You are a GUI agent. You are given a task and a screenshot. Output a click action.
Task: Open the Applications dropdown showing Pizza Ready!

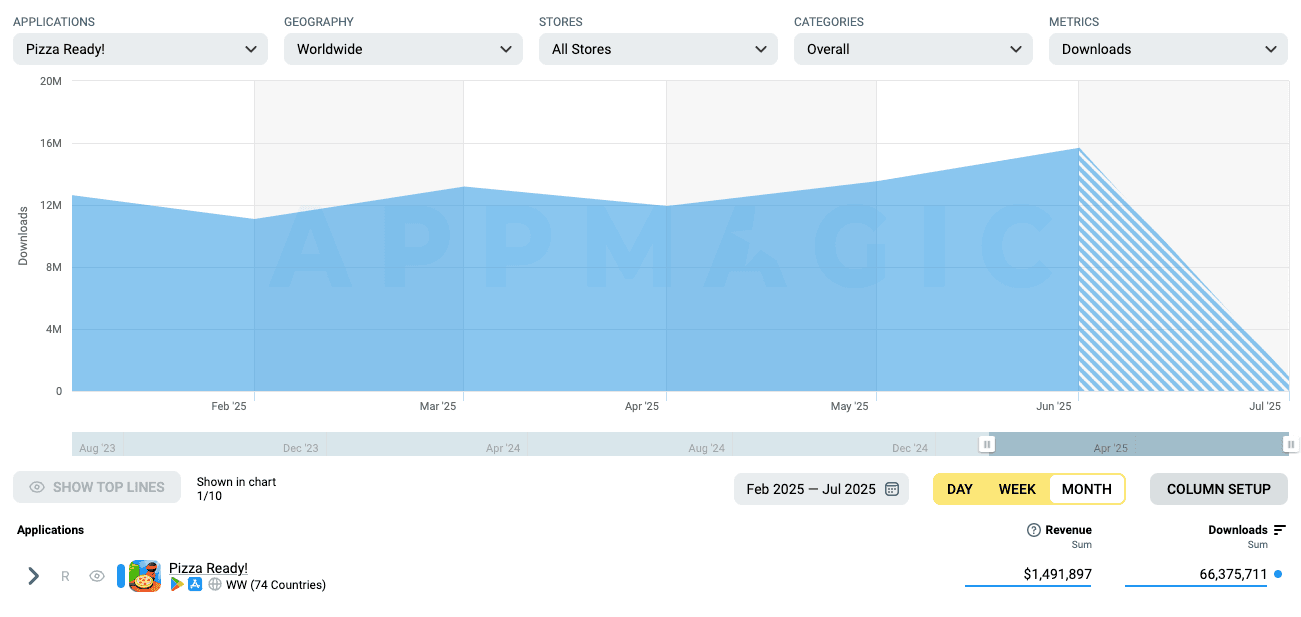(140, 49)
